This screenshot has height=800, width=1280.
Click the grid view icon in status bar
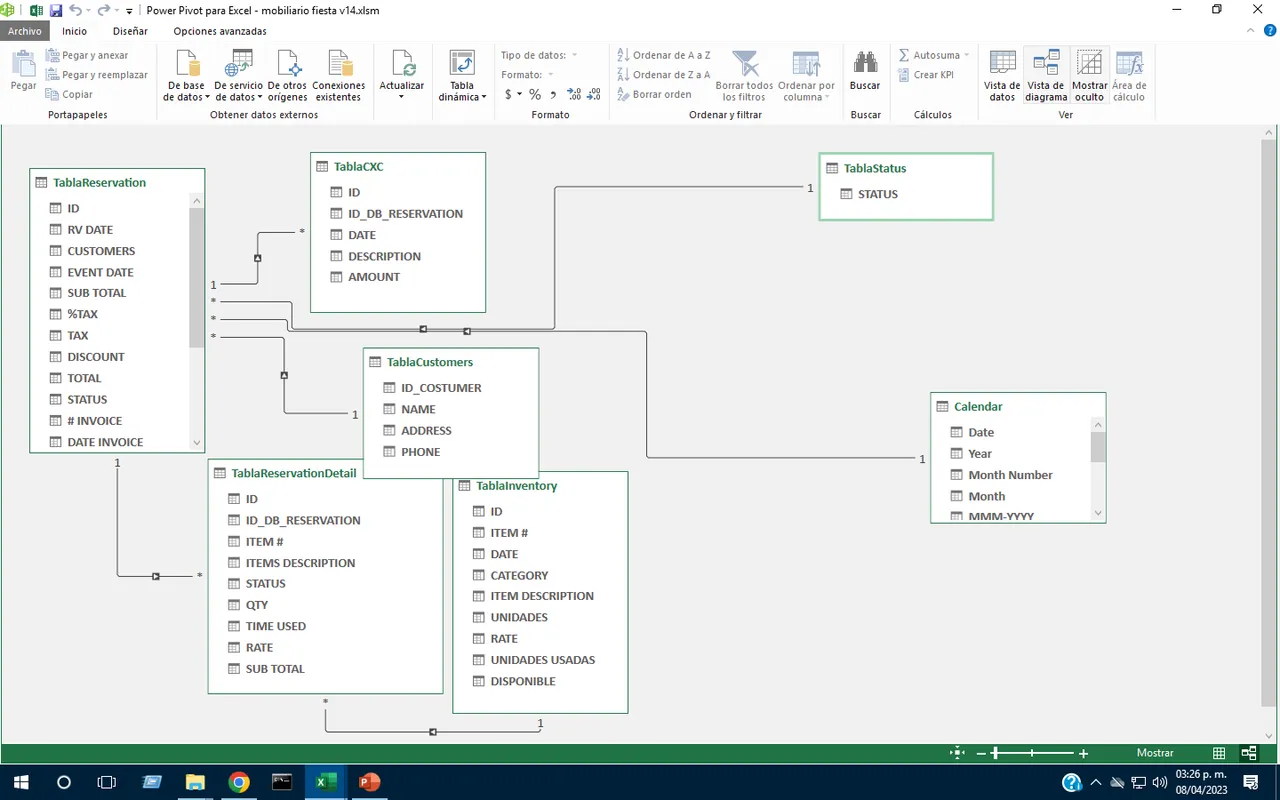coord(1219,753)
